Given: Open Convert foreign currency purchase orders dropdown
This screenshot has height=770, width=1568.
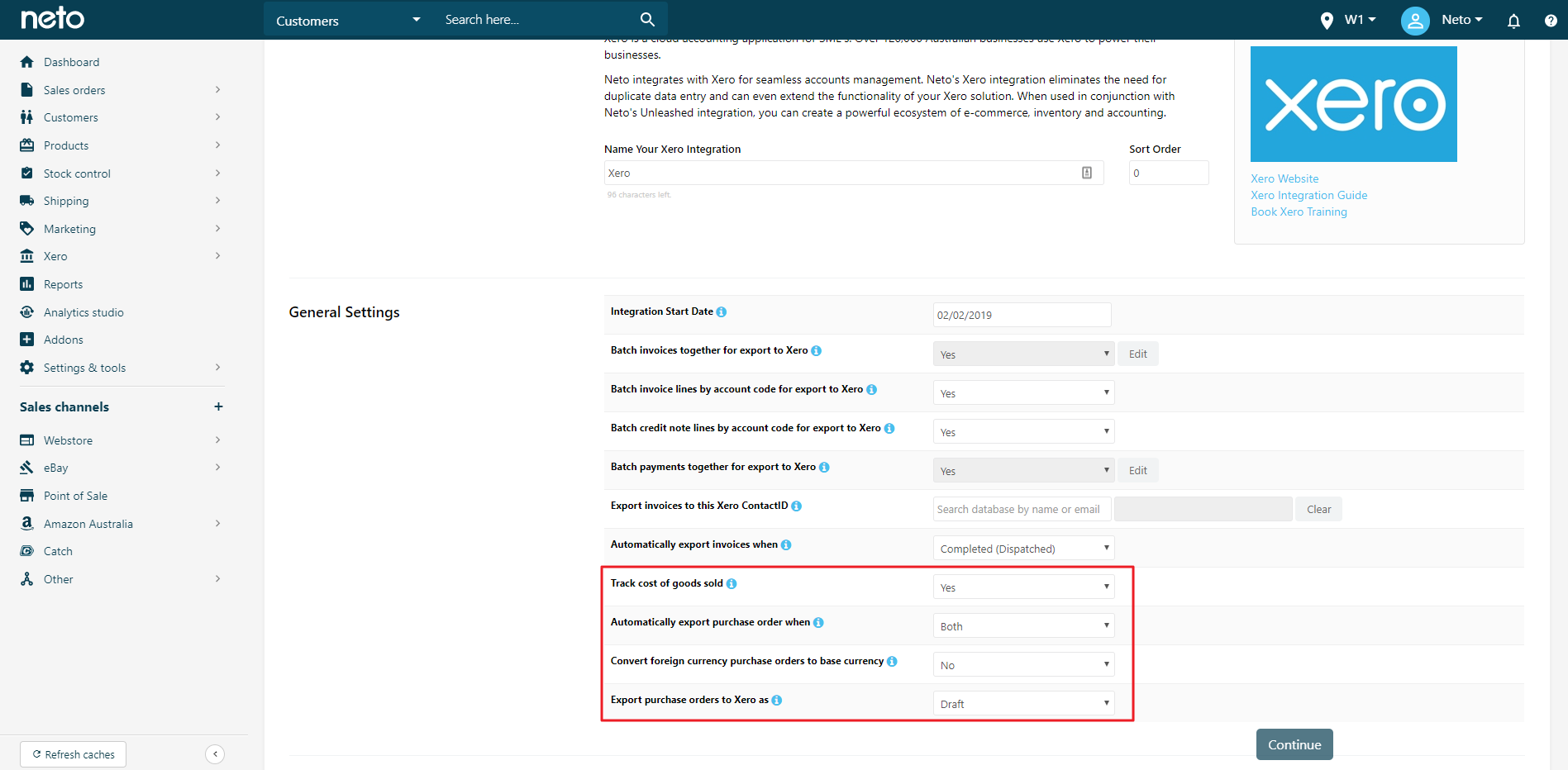Looking at the screenshot, I should point(1023,664).
